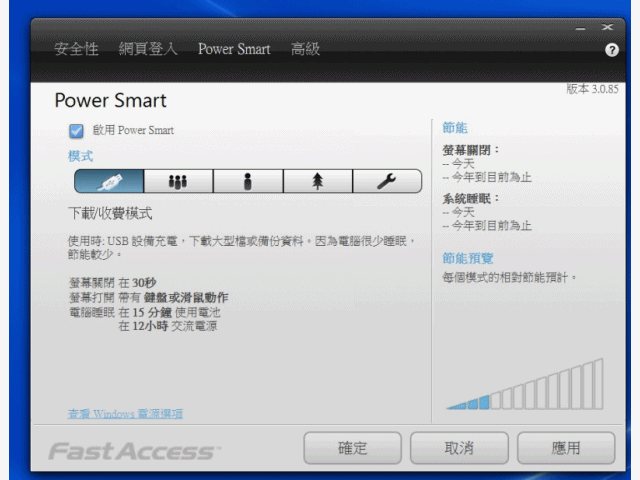Open the 高級 tab
Viewport: 640px width, 480px height.
pos(305,49)
